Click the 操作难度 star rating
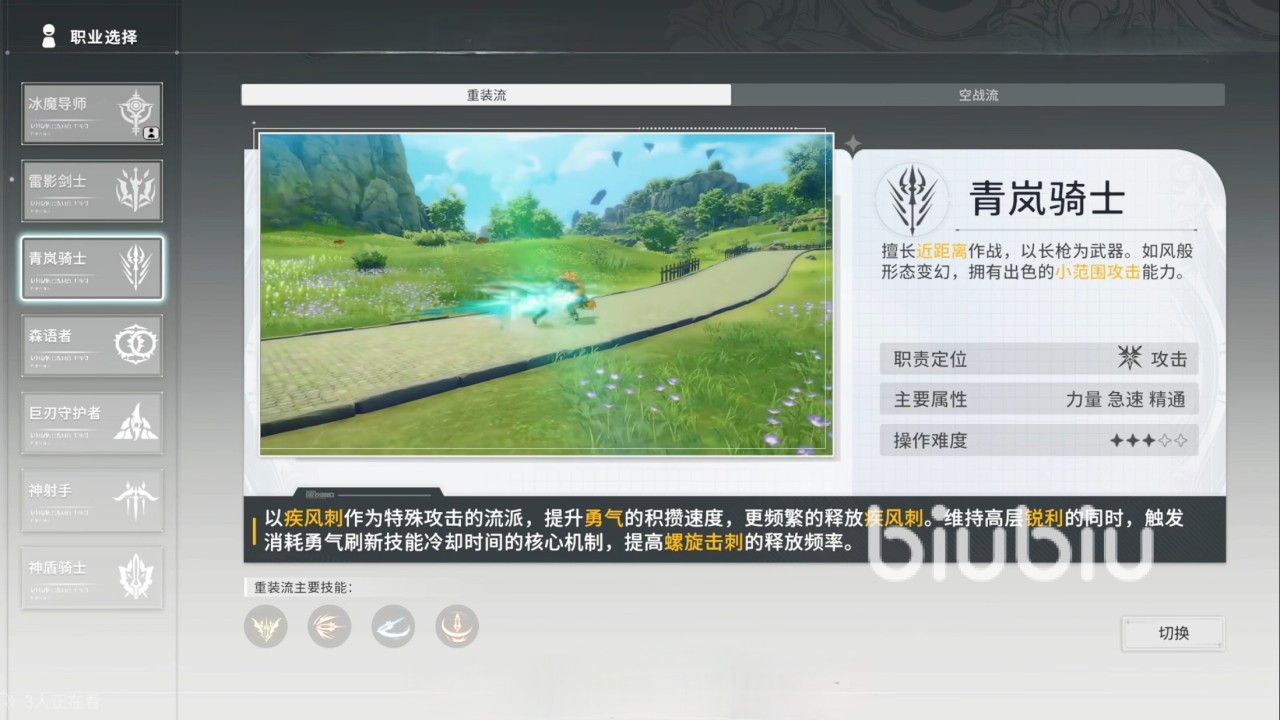 click(x=1148, y=440)
